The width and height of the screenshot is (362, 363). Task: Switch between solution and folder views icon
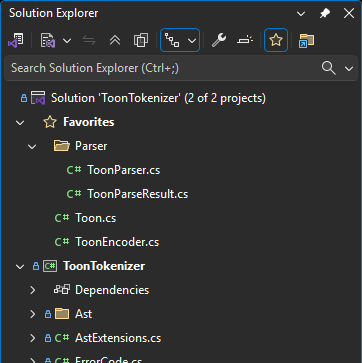(16, 41)
